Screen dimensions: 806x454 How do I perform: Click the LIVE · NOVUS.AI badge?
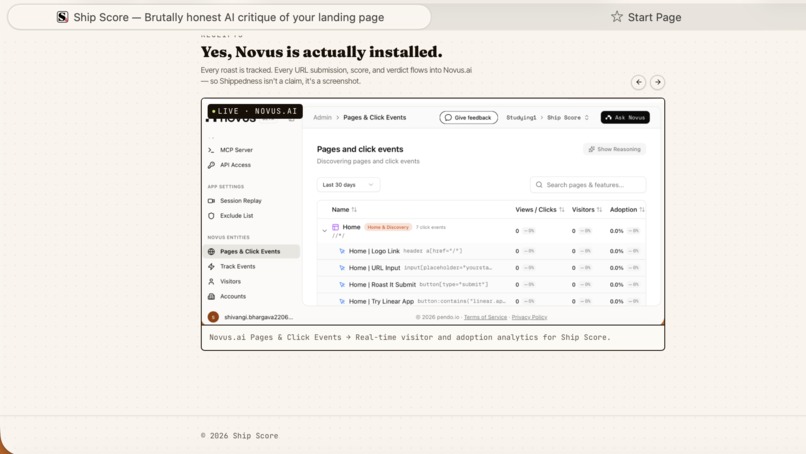(255, 111)
